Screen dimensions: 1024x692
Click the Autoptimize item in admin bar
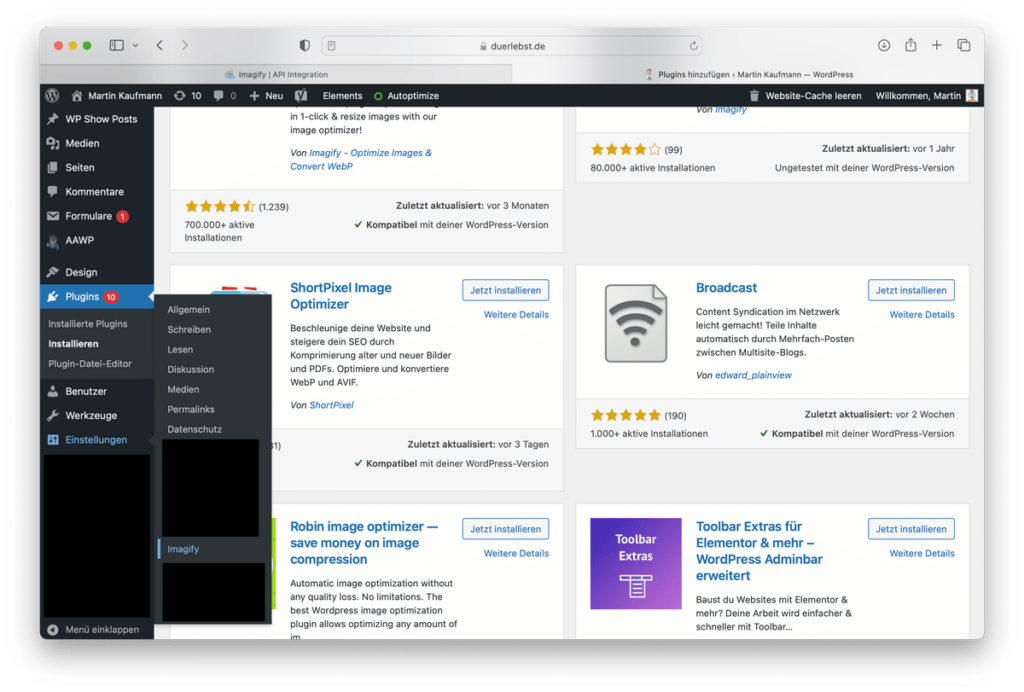click(406, 95)
